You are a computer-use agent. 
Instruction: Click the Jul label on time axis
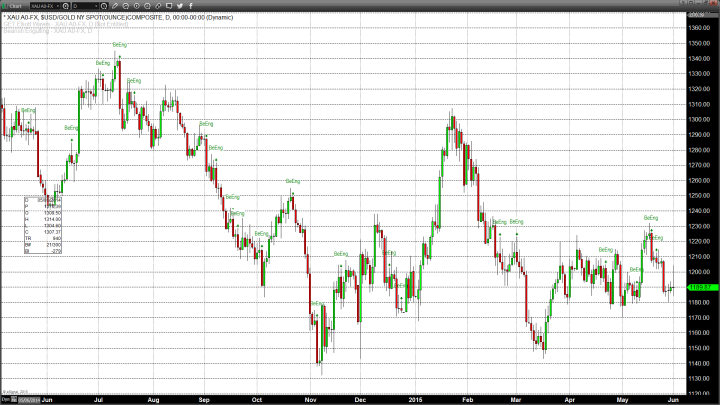(98, 400)
